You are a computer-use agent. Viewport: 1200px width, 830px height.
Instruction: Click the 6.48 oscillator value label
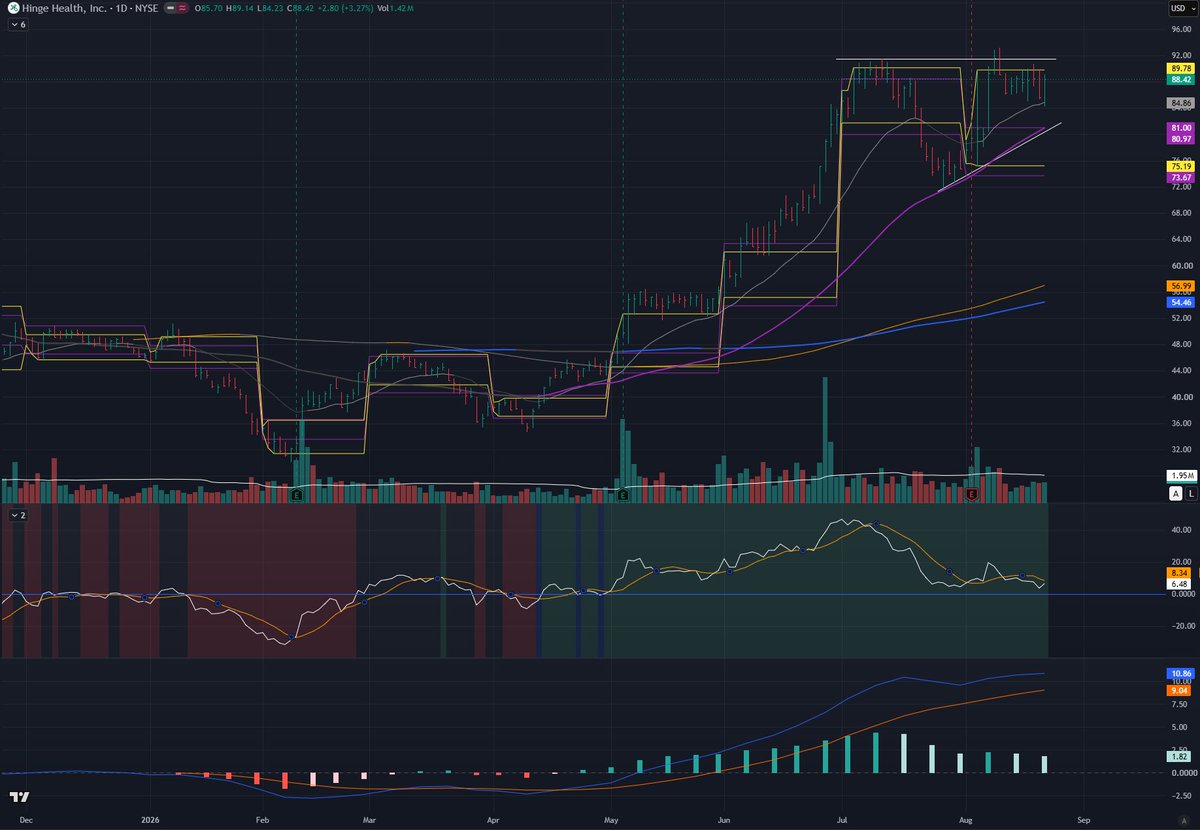(1180, 584)
